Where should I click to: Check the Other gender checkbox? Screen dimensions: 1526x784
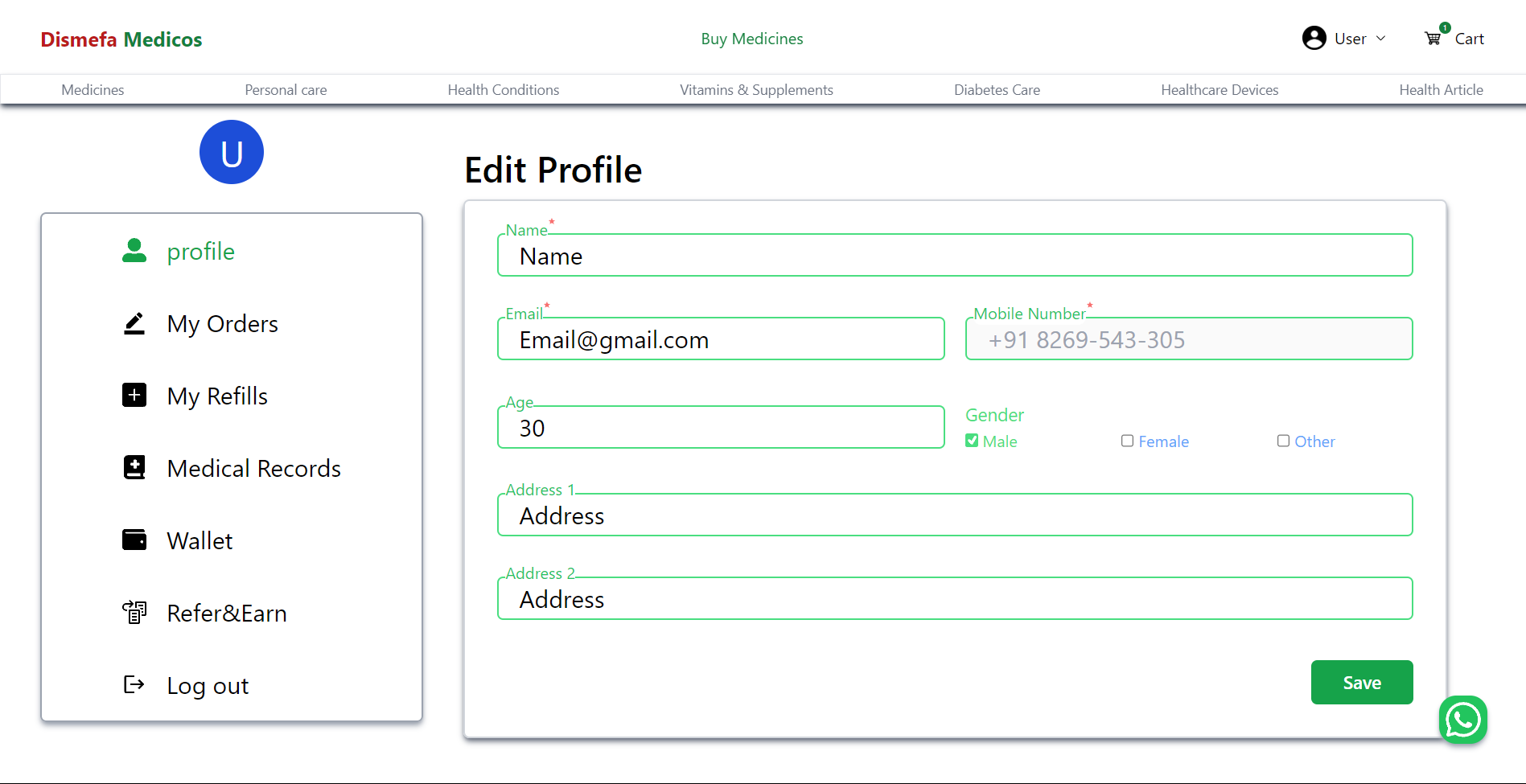[x=1283, y=441]
